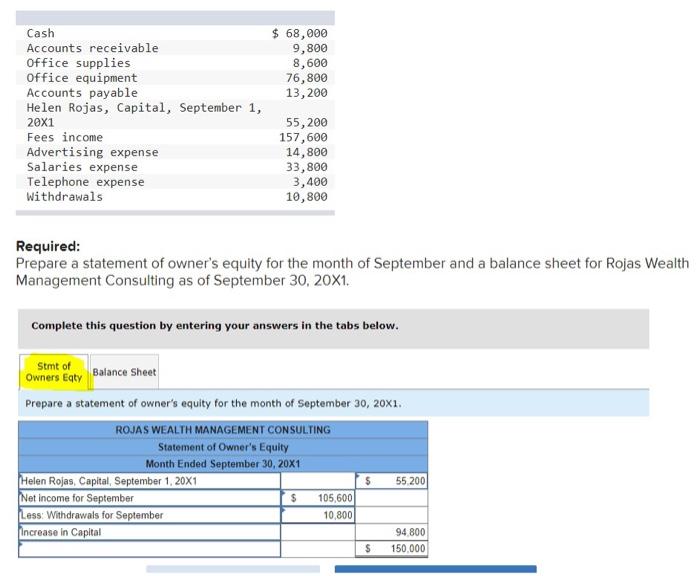Click the 94,800 increase in capital value
The width and height of the screenshot is (700, 576).
click(392, 532)
